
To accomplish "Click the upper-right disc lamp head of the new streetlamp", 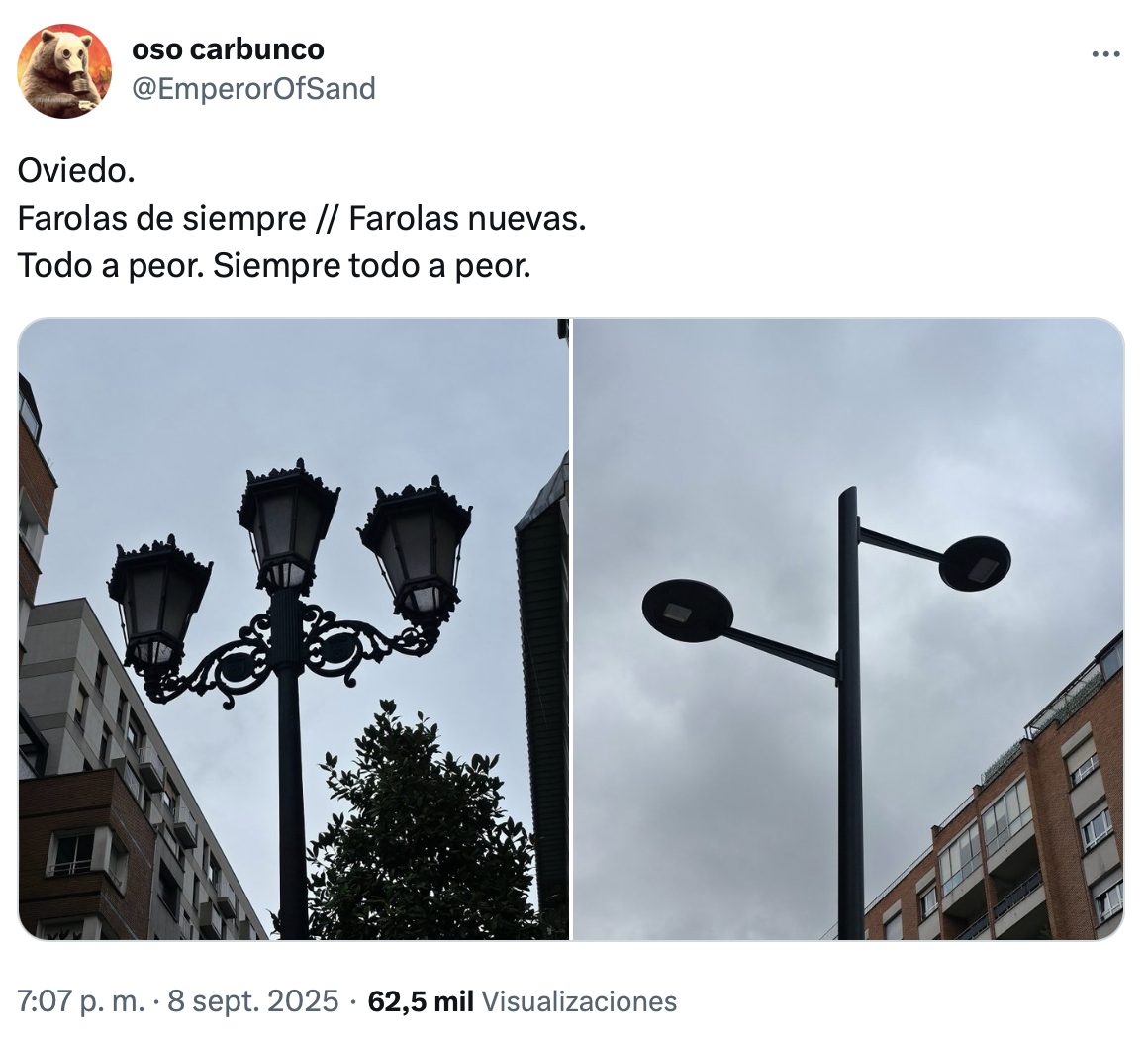I will pyautogui.click(x=975, y=563).
